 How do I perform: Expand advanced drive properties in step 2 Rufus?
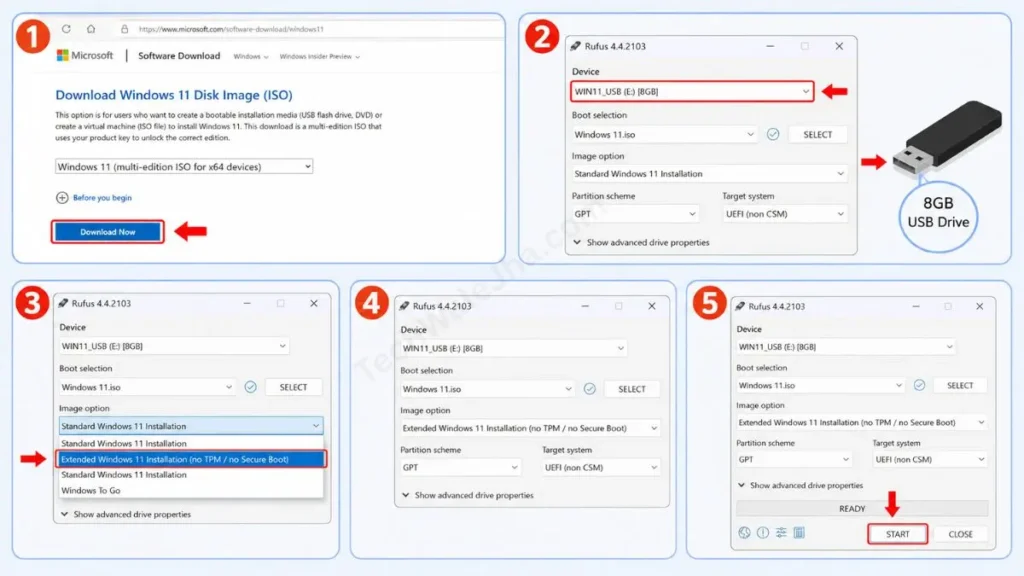[641, 242]
